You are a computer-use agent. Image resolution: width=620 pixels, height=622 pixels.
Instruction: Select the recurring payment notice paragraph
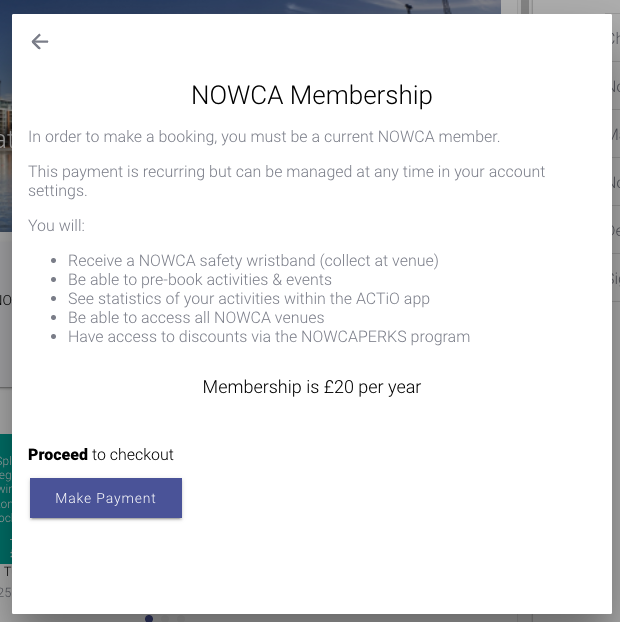pos(286,181)
